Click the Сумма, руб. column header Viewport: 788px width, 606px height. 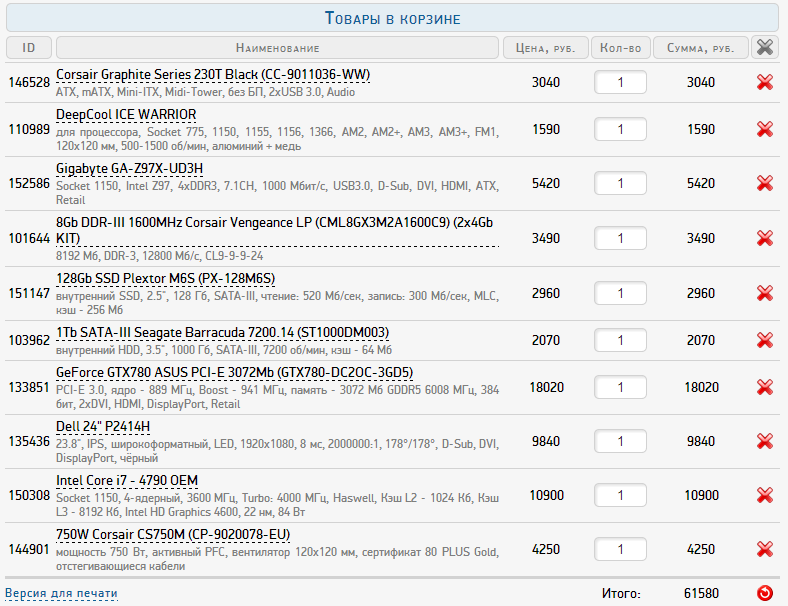701,48
